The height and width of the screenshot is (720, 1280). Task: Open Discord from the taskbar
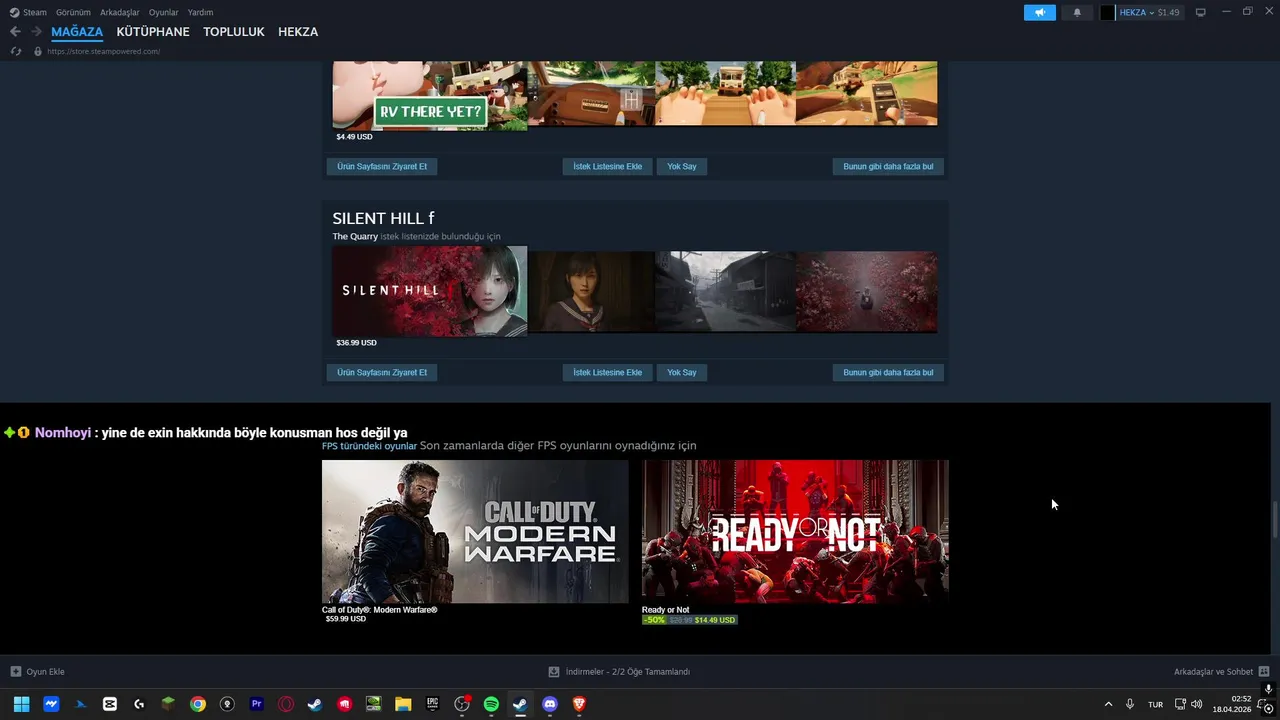point(550,704)
